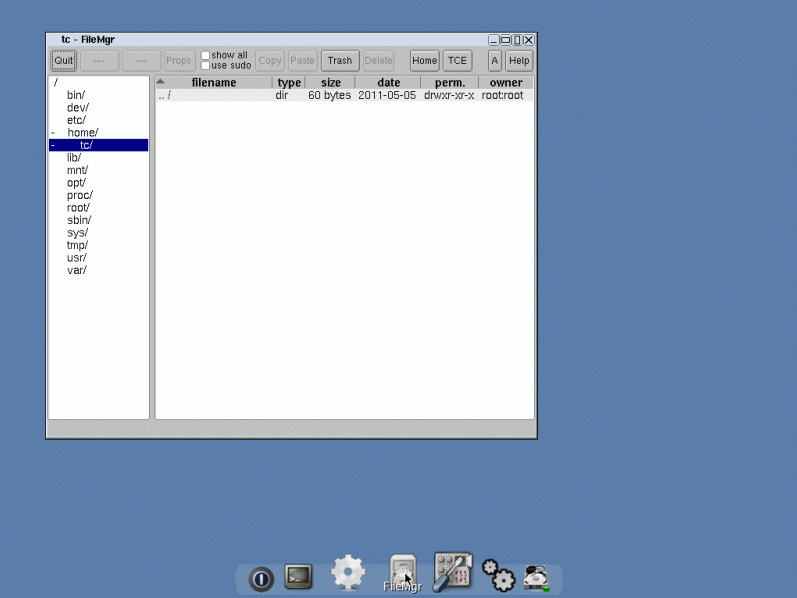Click the two-gears icon in dock
The width and height of the screenshot is (797, 598).
click(497, 574)
